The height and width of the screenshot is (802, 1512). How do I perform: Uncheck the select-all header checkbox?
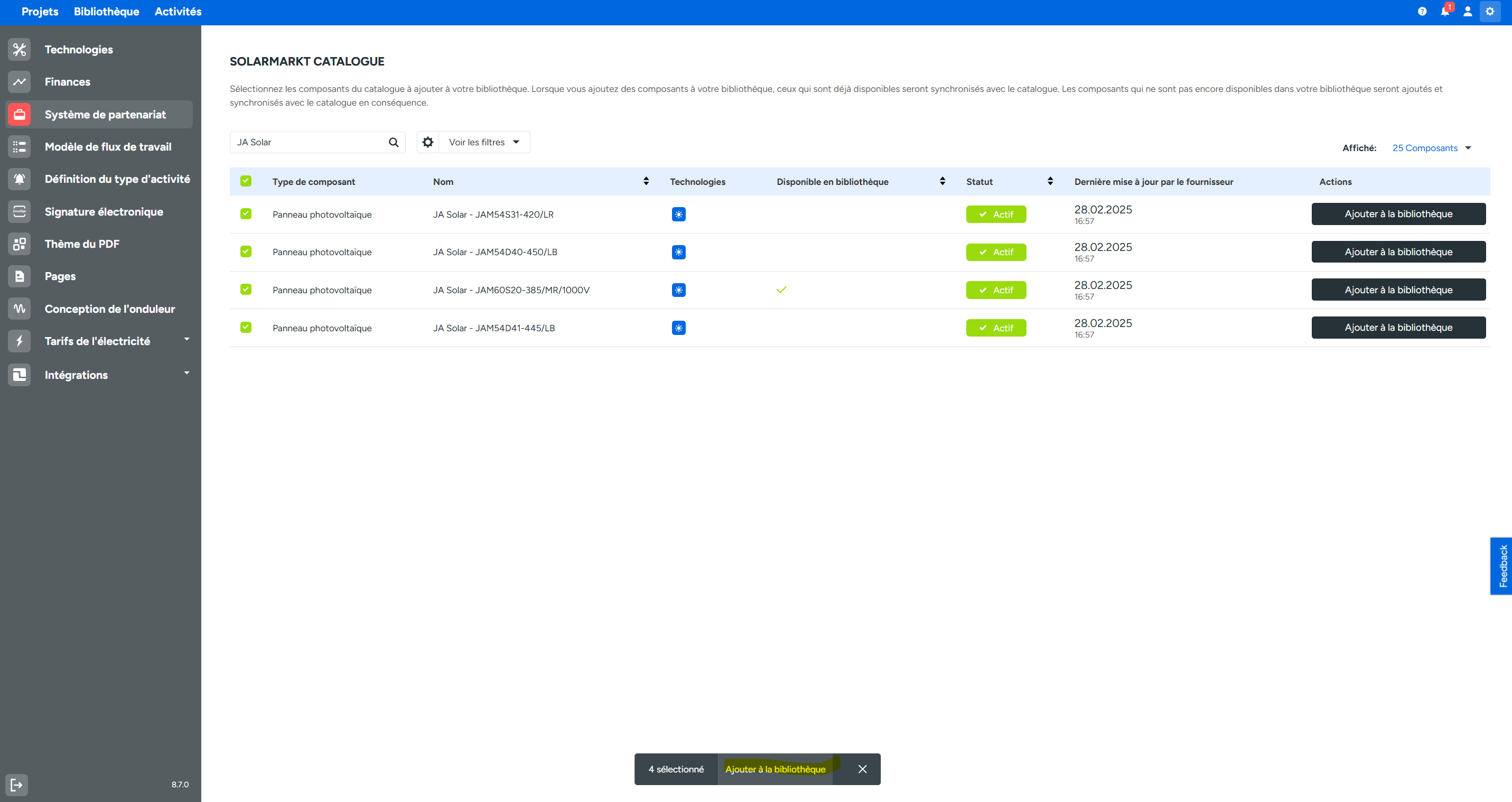click(x=246, y=181)
